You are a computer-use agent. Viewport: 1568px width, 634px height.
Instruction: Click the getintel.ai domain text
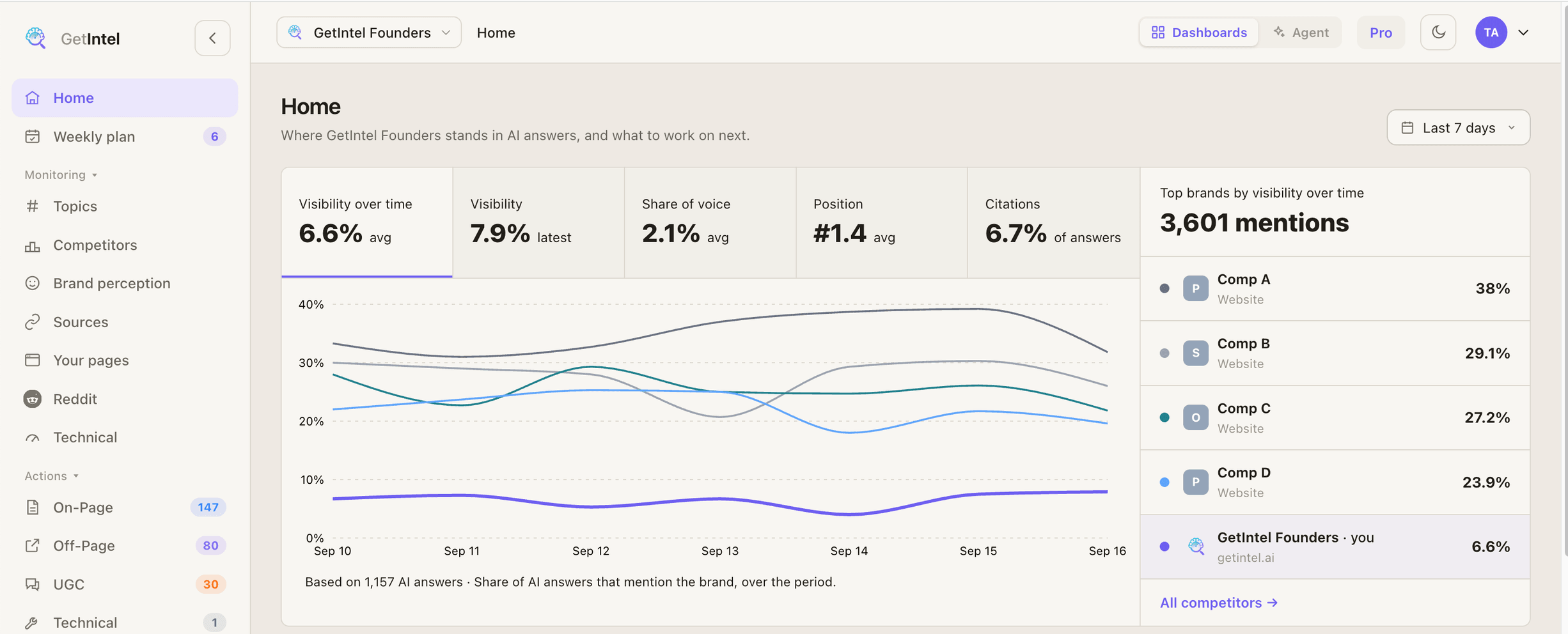1246,557
